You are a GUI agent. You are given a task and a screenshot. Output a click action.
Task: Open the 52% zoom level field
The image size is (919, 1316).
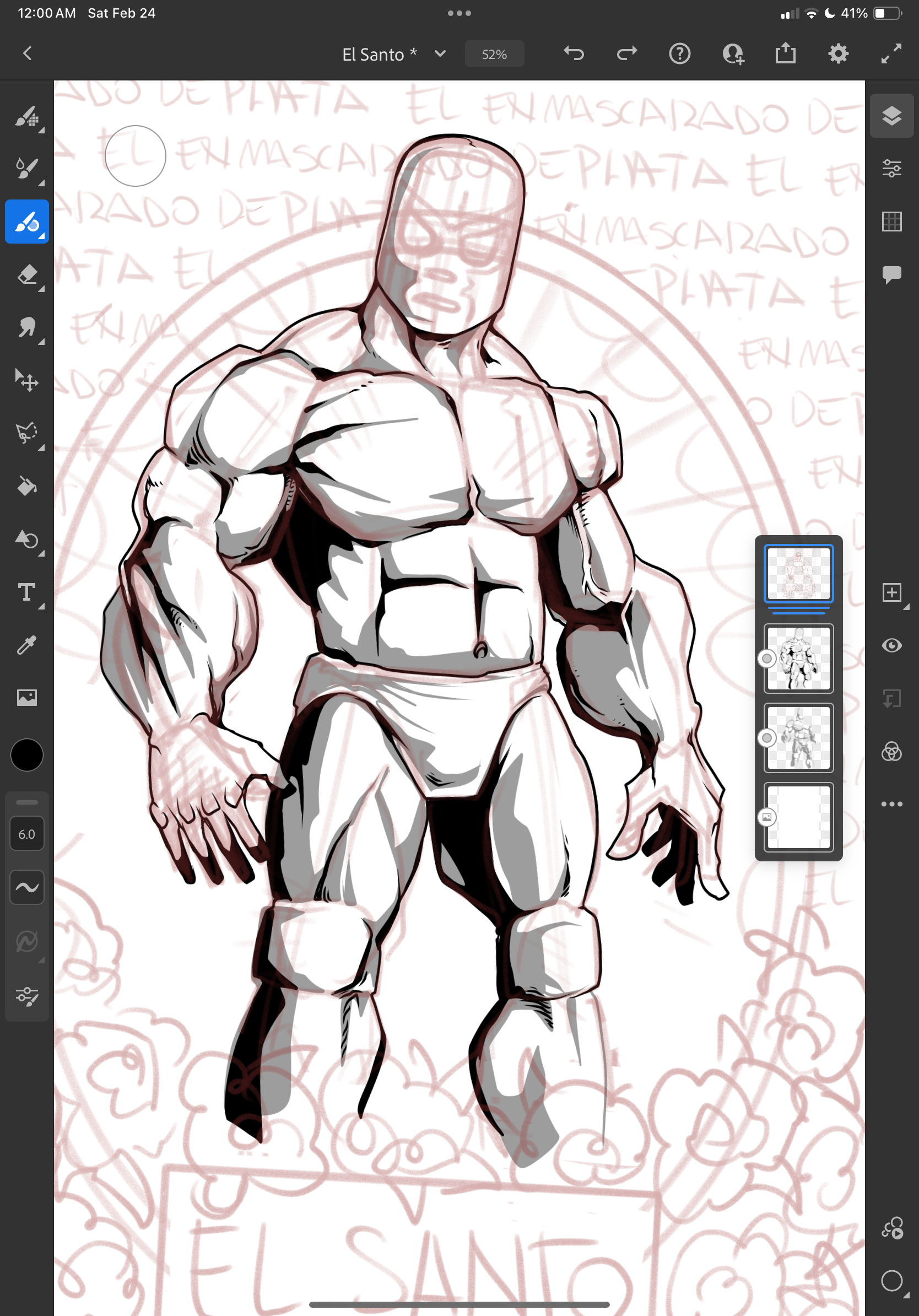click(x=494, y=55)
